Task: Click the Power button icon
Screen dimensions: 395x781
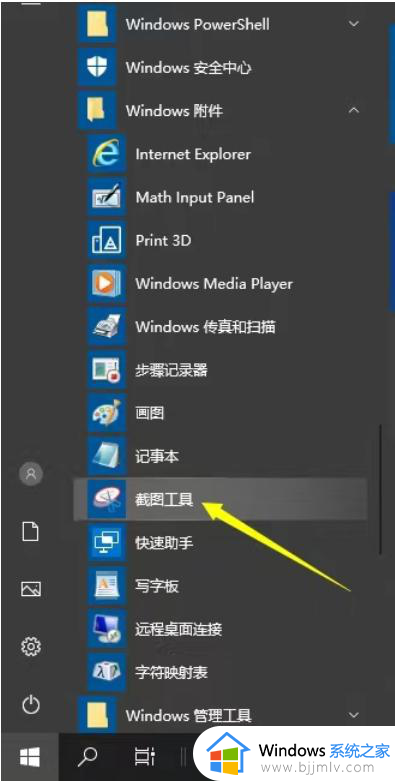Action: pos(31,705)
